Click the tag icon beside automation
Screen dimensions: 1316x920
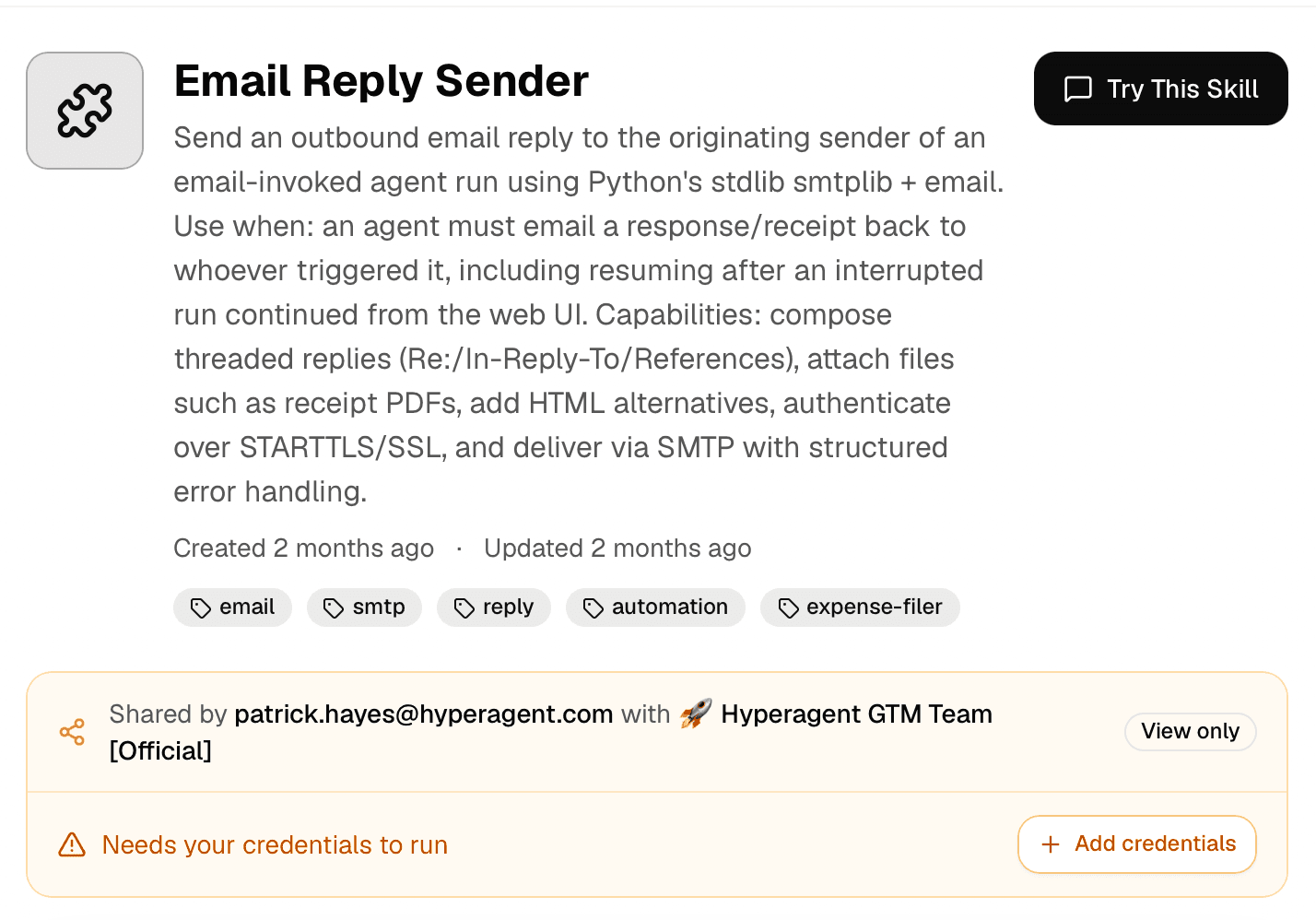point(593,607)
